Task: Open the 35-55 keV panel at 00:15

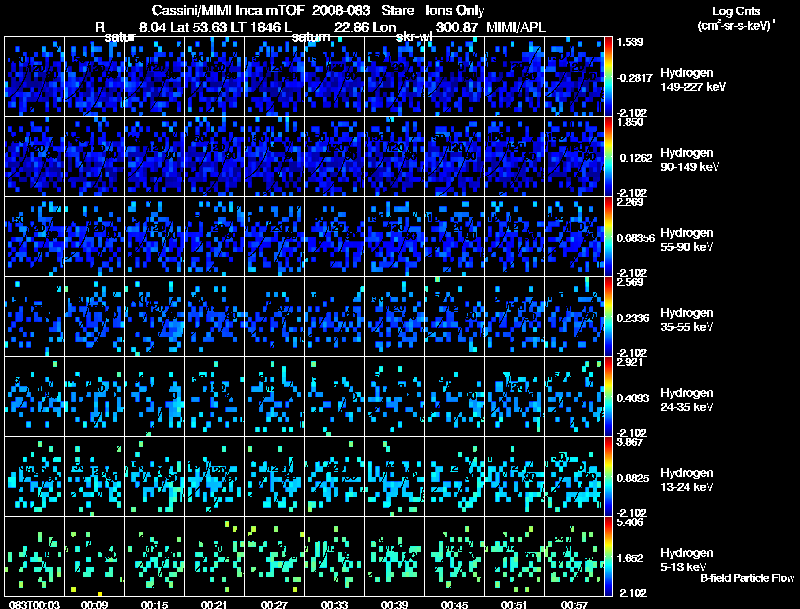Action: point(154,317)
